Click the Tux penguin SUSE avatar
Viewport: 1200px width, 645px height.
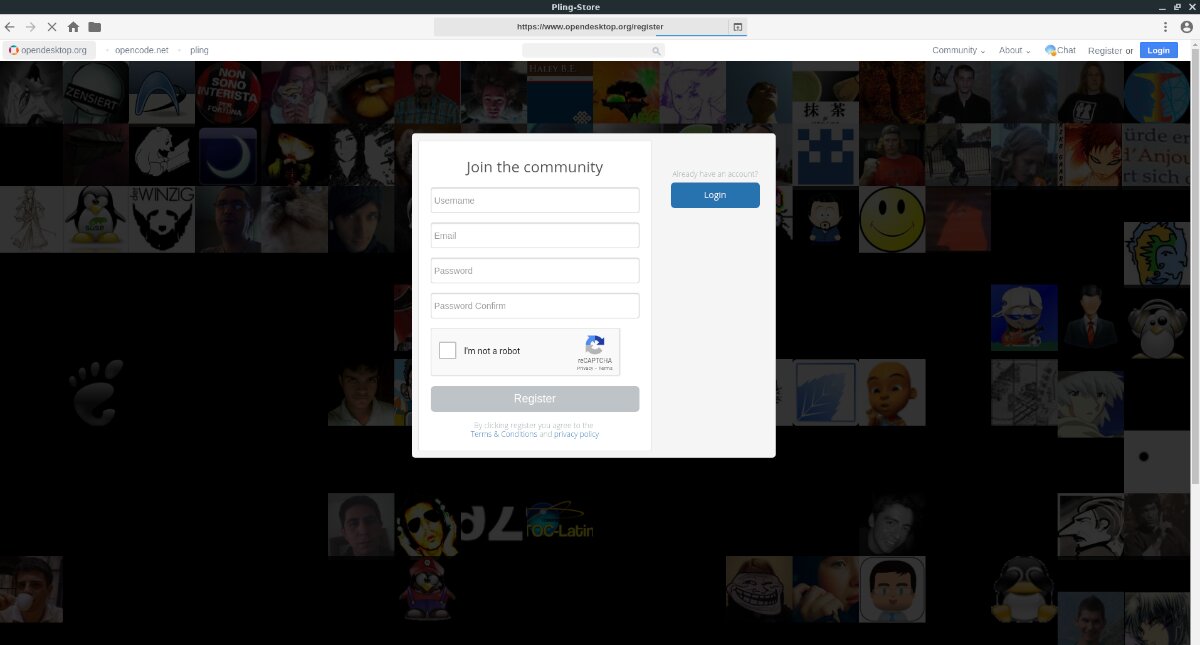pyautogui.click(x=95, y=219)
